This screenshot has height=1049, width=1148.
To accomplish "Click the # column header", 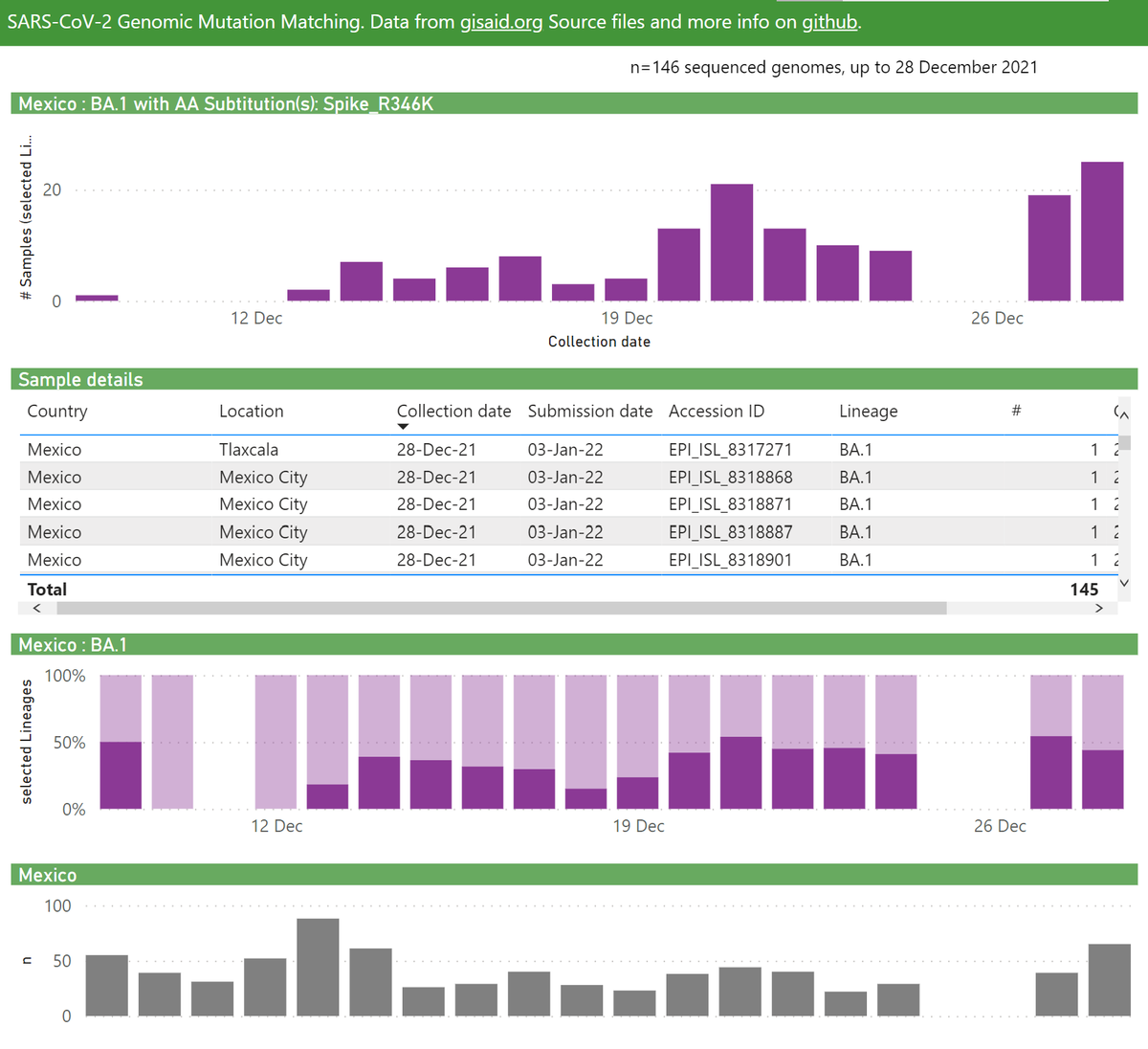I will pyautogui.click(x=1016, y=412).
